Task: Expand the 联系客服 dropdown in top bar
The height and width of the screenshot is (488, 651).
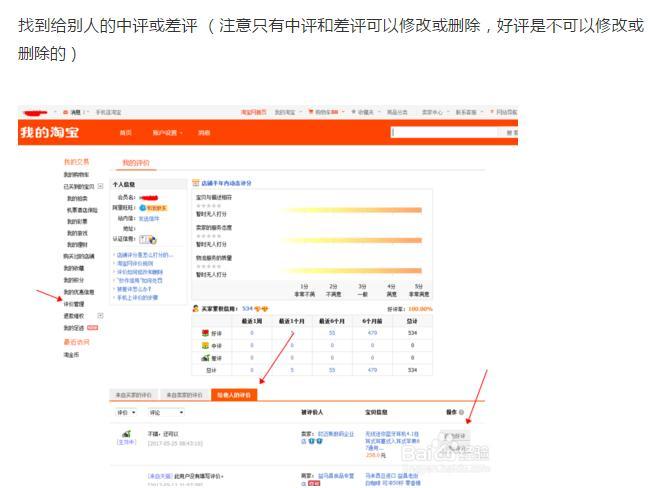Action: pyautogui.click(x=469, y=112)
